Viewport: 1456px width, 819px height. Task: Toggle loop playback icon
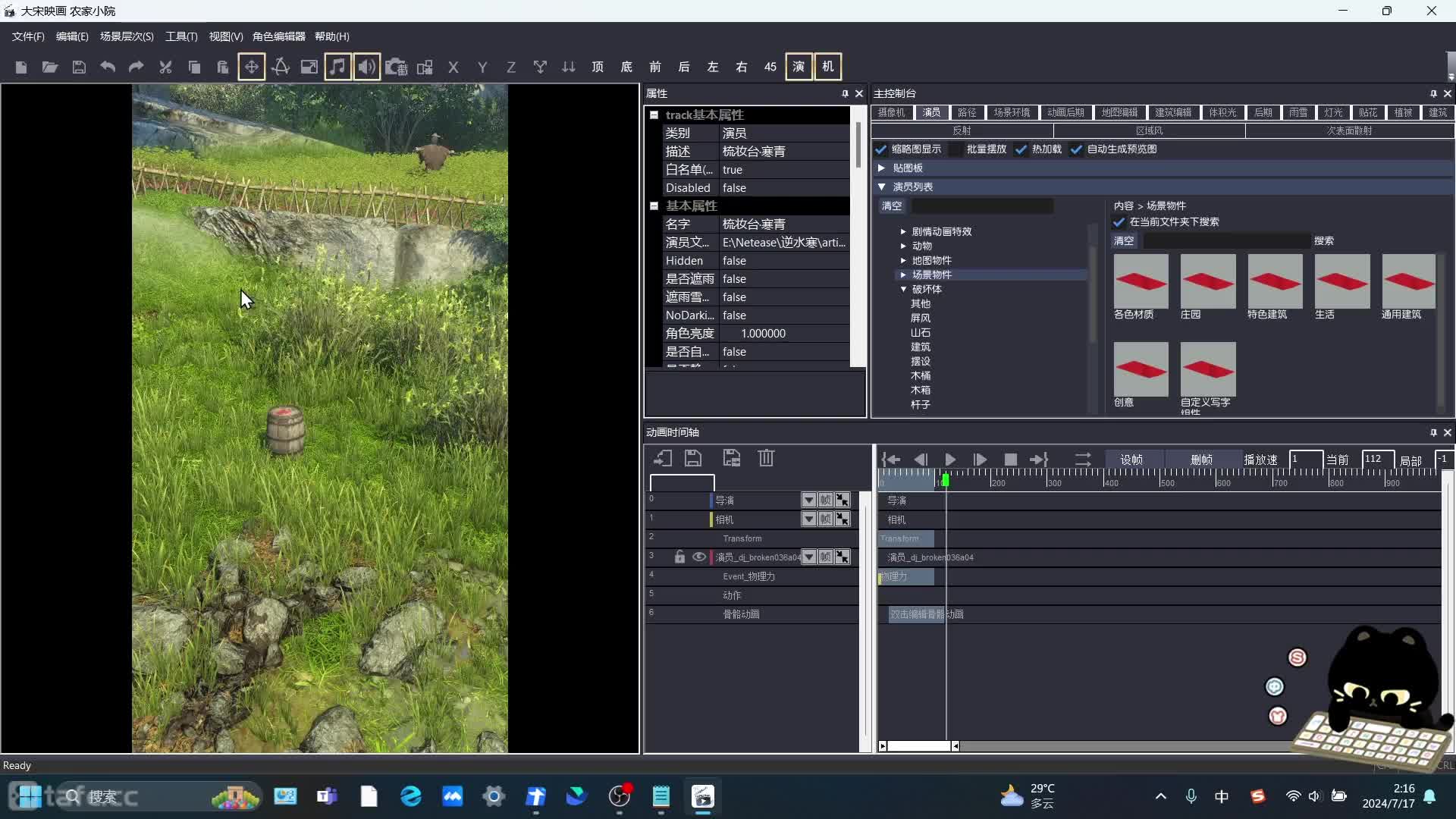pos(1083,460)
